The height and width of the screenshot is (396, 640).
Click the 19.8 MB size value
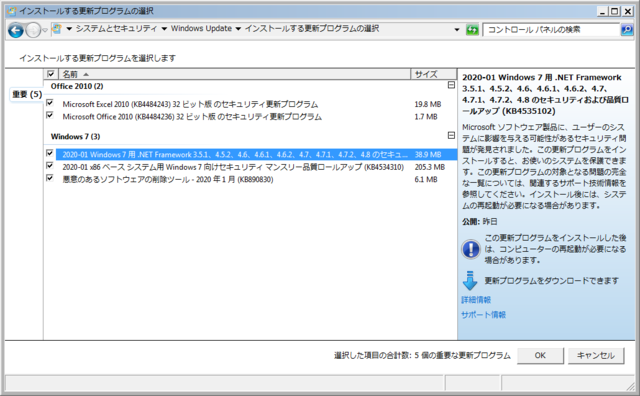(x=428, y=104)
